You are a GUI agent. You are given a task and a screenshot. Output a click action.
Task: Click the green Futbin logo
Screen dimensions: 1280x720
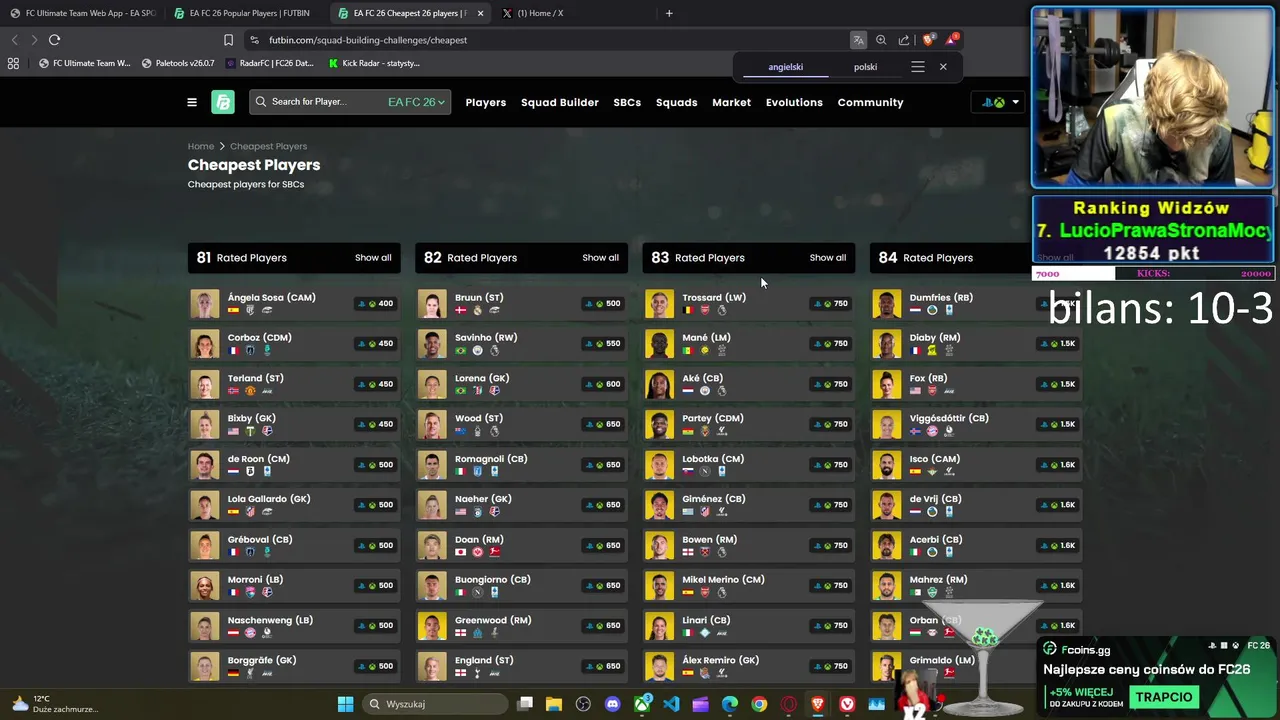[x=223, y=102]
